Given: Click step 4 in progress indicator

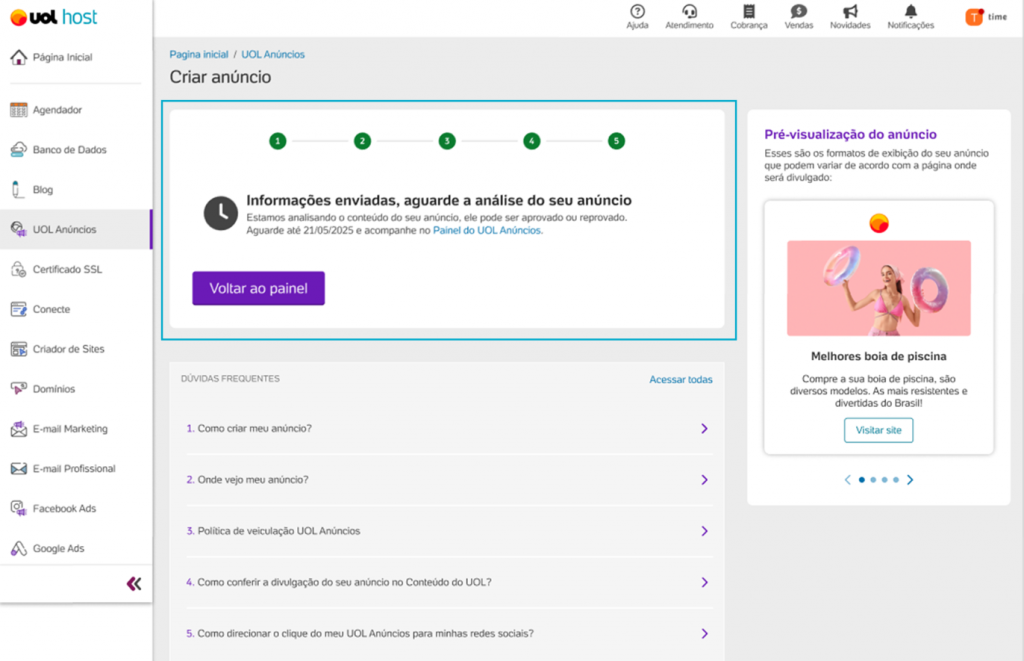Looking at the screenshot, I should coord(532,140).
